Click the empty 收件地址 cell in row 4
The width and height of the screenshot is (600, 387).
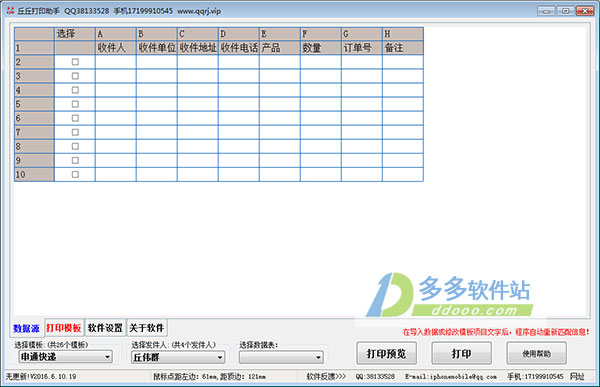pyautogui.click(x=198, y=90)
